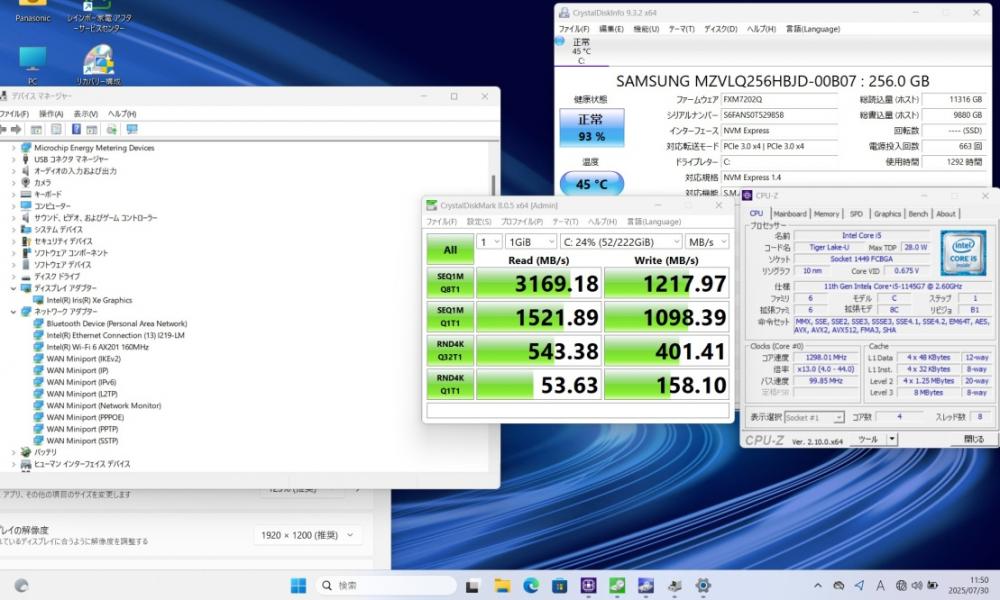
Task: Collapse the ネットワーク アダプター category
Action: (x=13, y=312)
